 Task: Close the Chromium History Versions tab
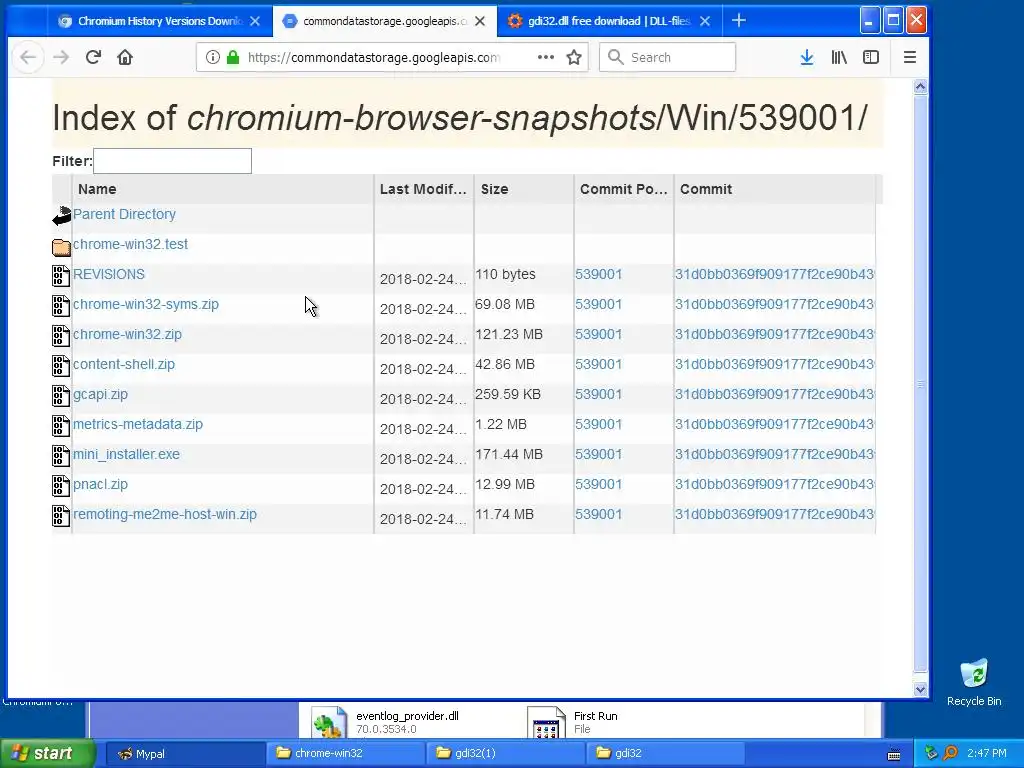[255, 21]
